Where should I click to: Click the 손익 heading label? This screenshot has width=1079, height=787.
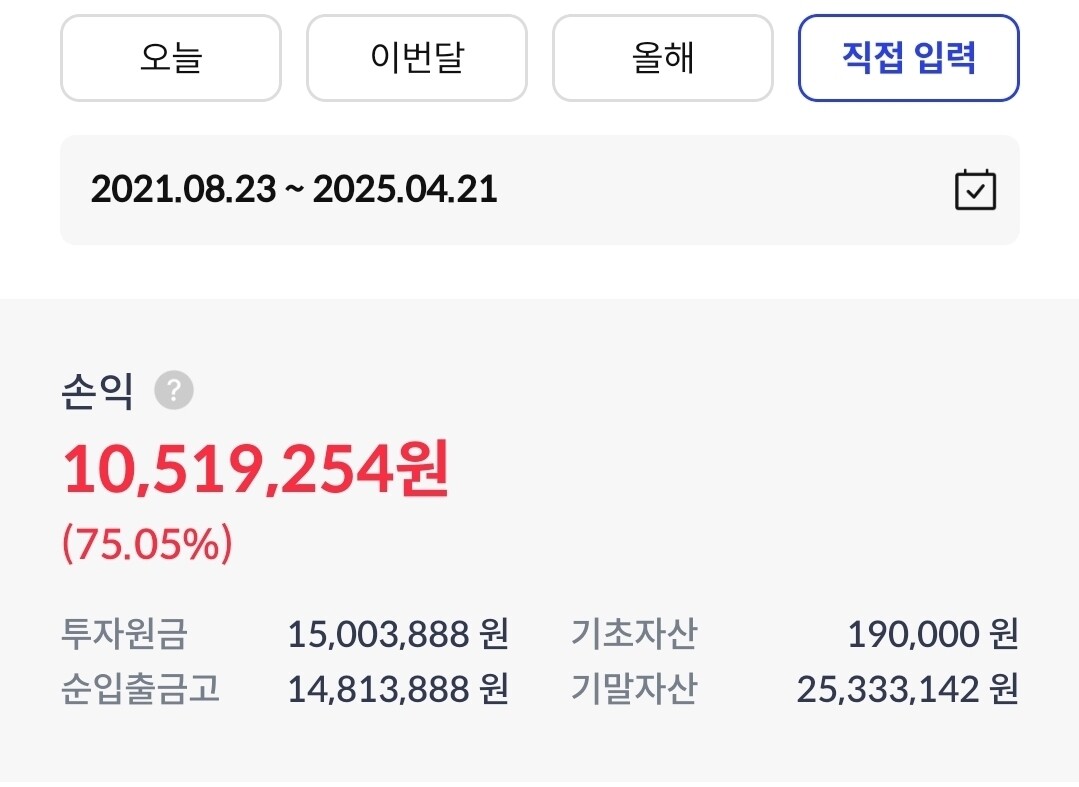point(97,391)
